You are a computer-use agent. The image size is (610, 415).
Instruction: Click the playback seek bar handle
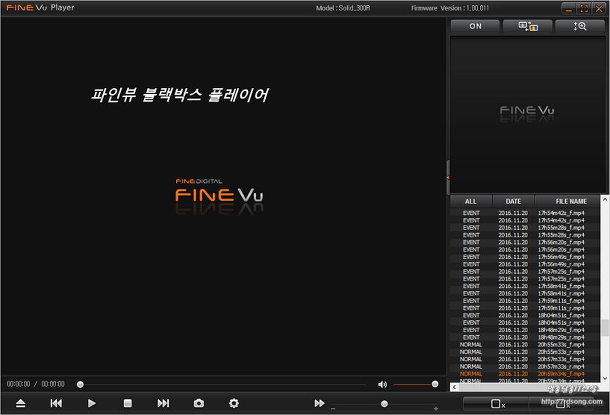click(80, 384)
